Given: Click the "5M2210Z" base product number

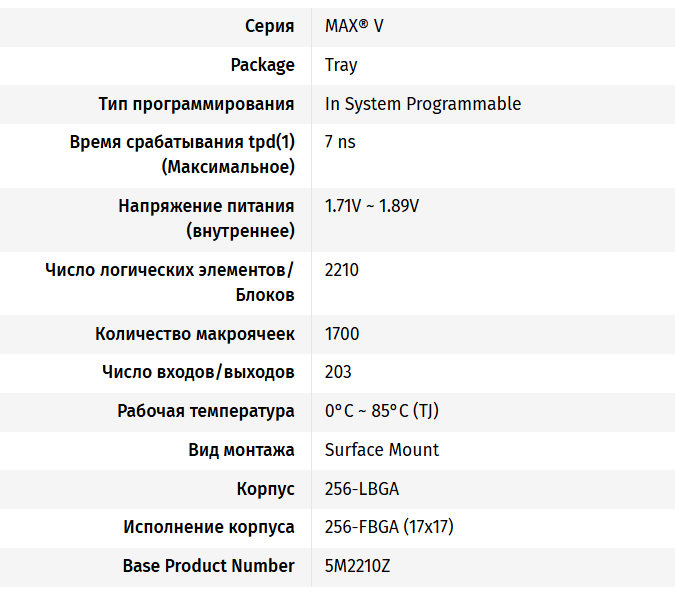Looking at the screenshot, I should pos(357,566).
